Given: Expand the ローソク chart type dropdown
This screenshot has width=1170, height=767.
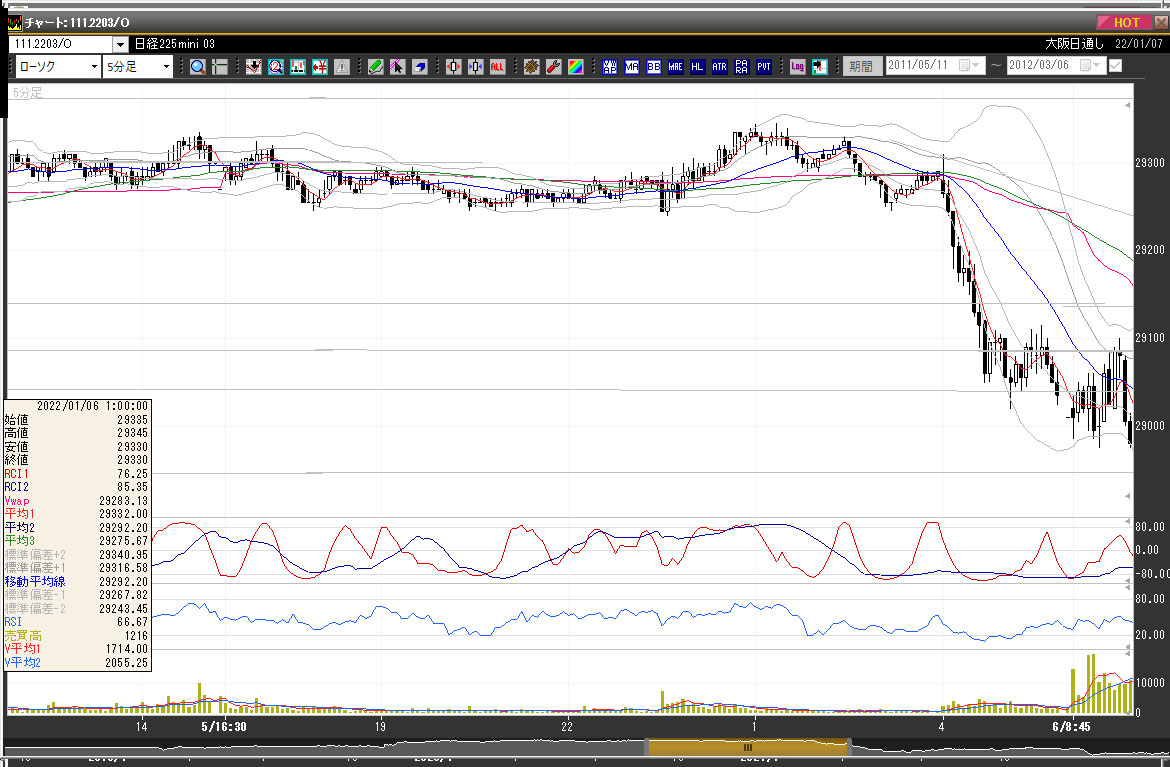Looking at the screenshot, I should tap(94, 67).
